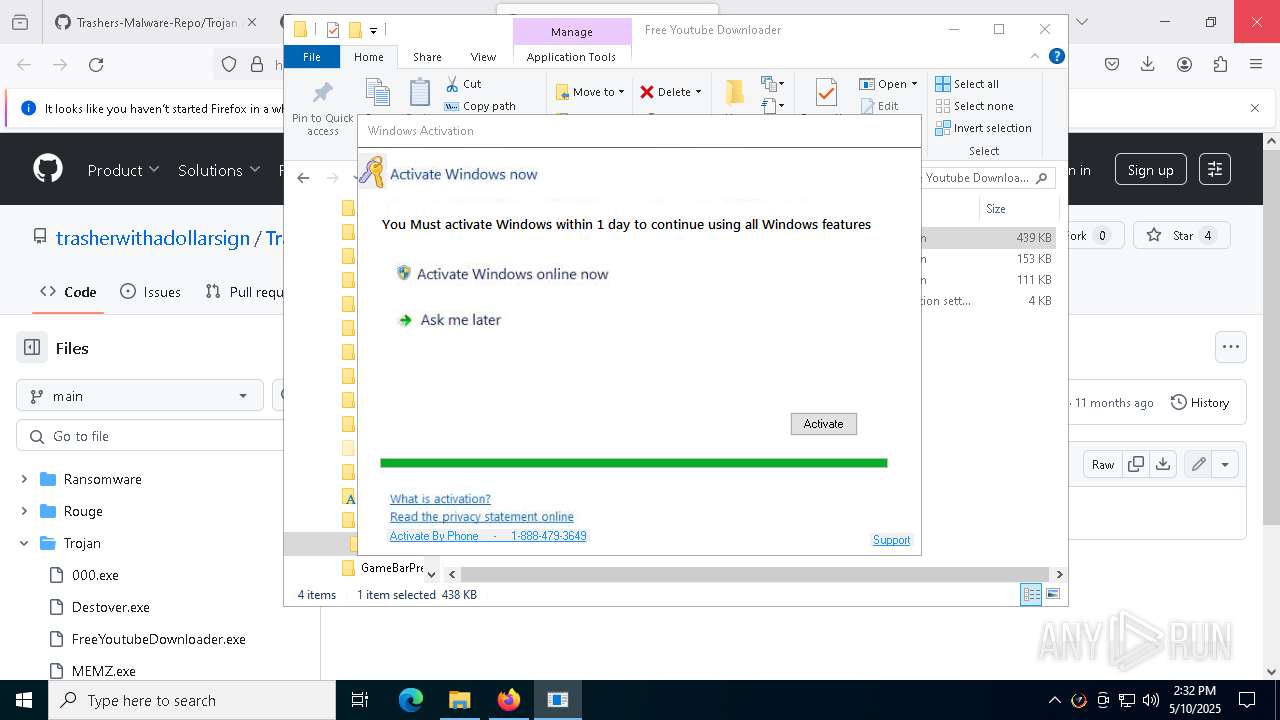Click the red Delete X icon
The height and width of the screenshot is (720, 1280).
(x=647, y=92)
